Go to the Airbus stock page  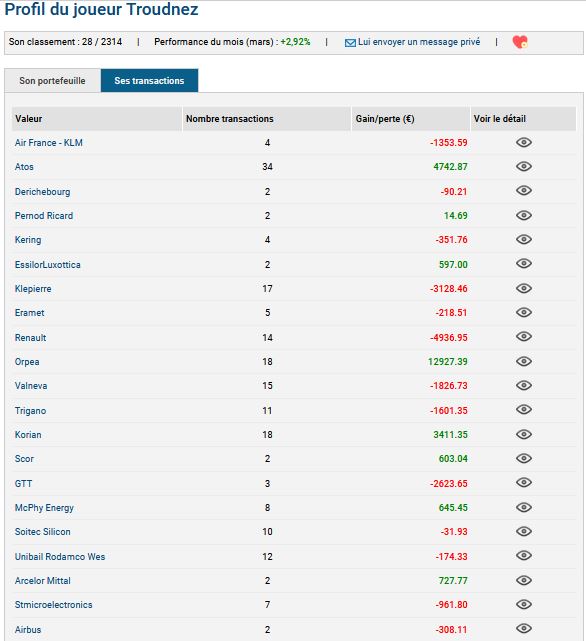tap(28, 630)
